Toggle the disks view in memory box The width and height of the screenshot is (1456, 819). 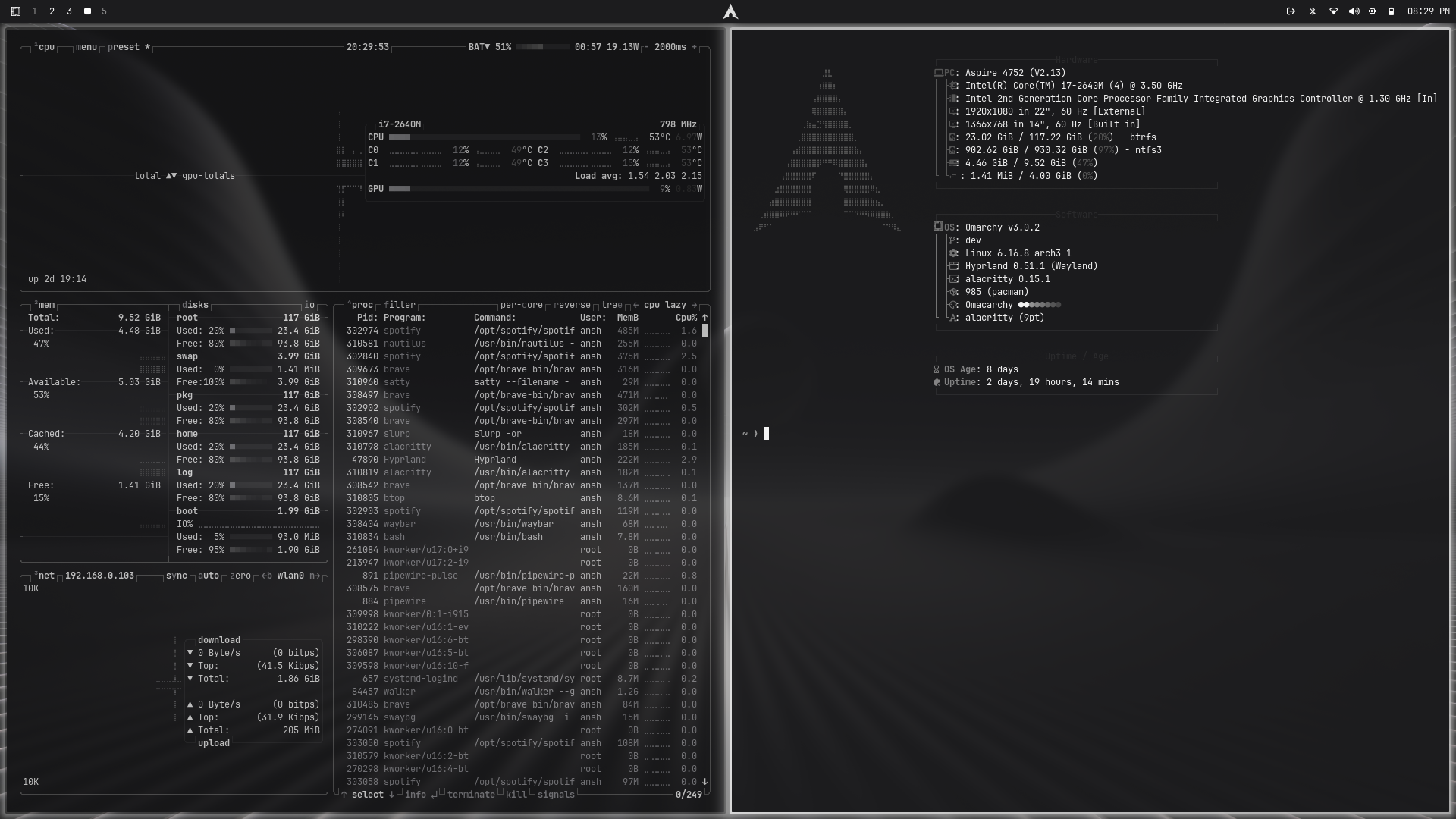[195, 305]
